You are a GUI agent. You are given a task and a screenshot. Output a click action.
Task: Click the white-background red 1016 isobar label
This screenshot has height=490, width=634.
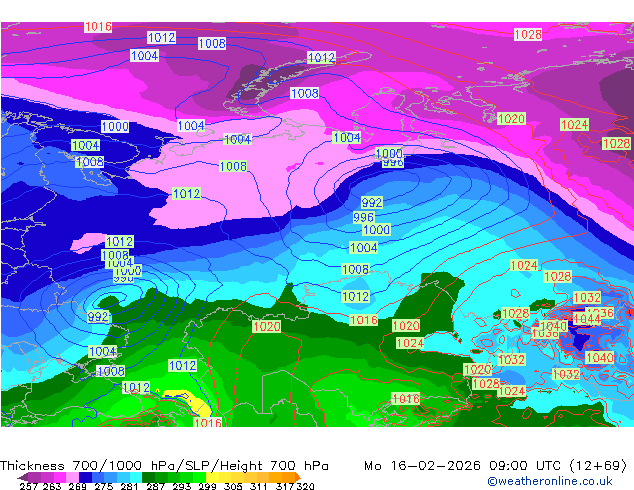(98, 27)
